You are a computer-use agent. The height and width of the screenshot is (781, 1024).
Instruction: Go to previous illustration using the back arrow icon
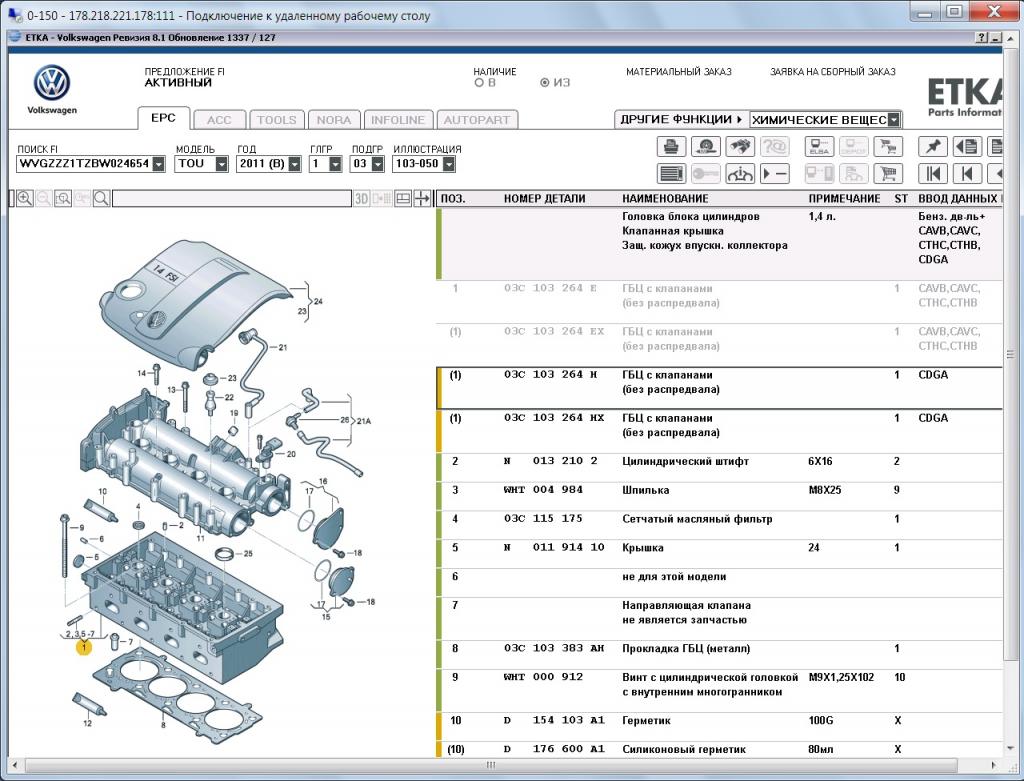(967, 174)
